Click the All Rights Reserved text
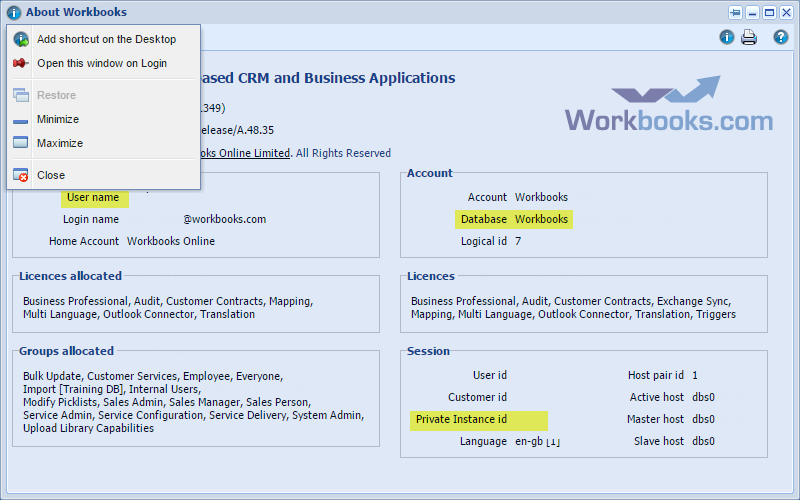This screenshot has height=500, width=800. coord(343,153)
